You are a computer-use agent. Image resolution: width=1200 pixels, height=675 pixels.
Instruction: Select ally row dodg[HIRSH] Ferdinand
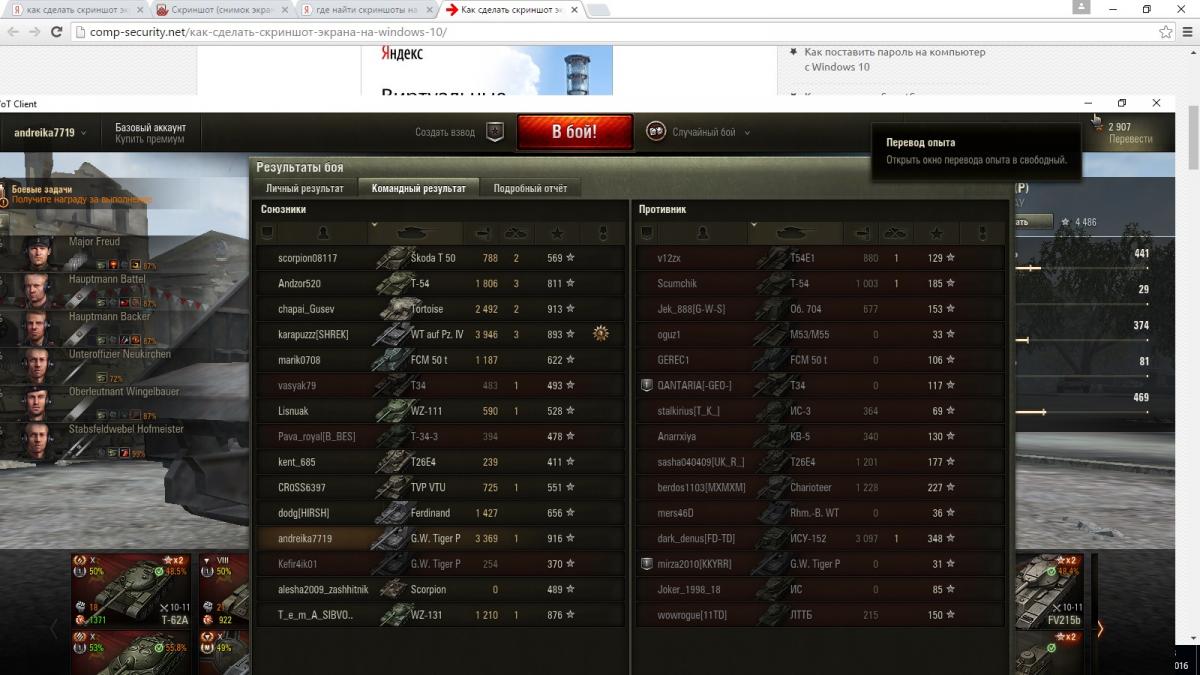tap(440, 513)
